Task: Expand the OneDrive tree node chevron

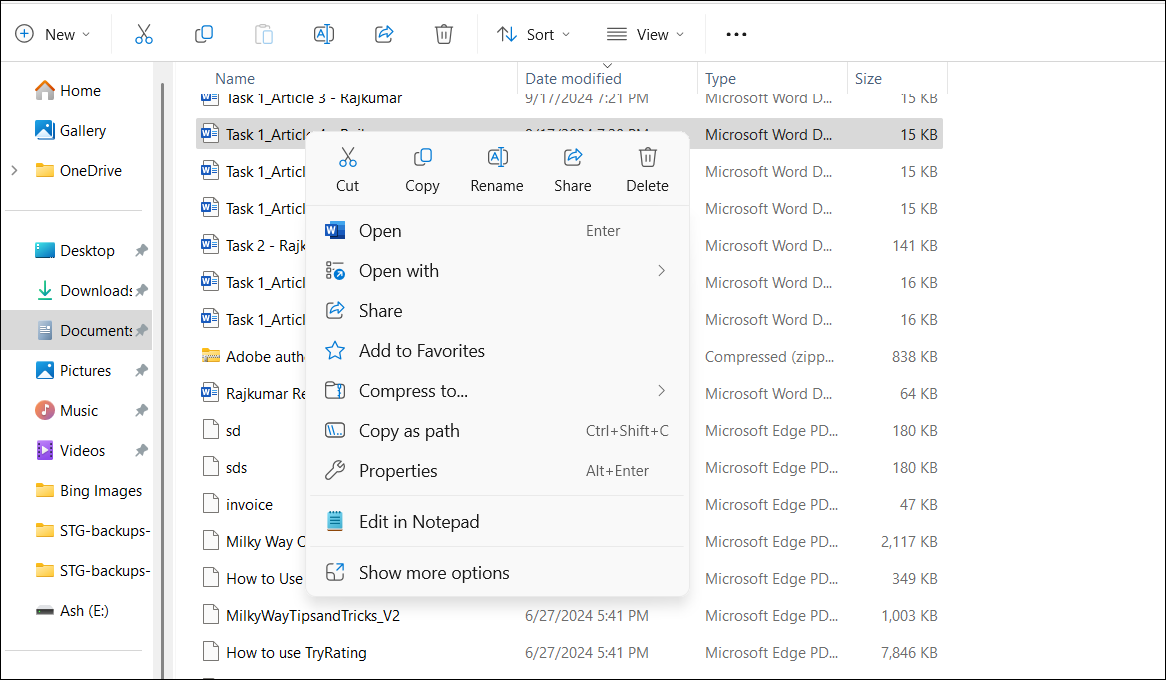Action: click(14, 171)
